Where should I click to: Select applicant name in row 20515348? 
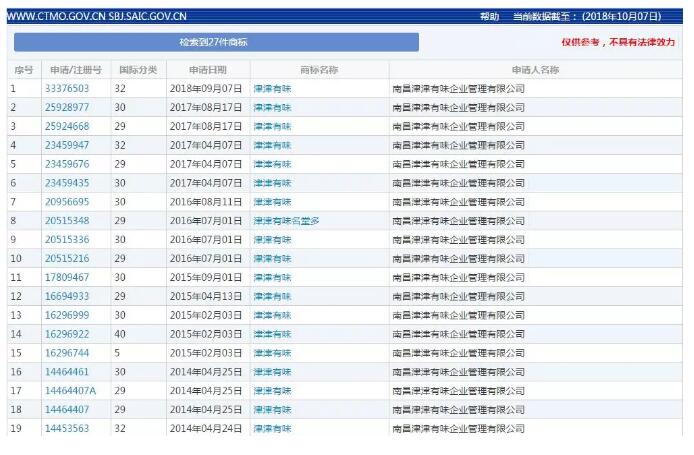tap(458, 221)
